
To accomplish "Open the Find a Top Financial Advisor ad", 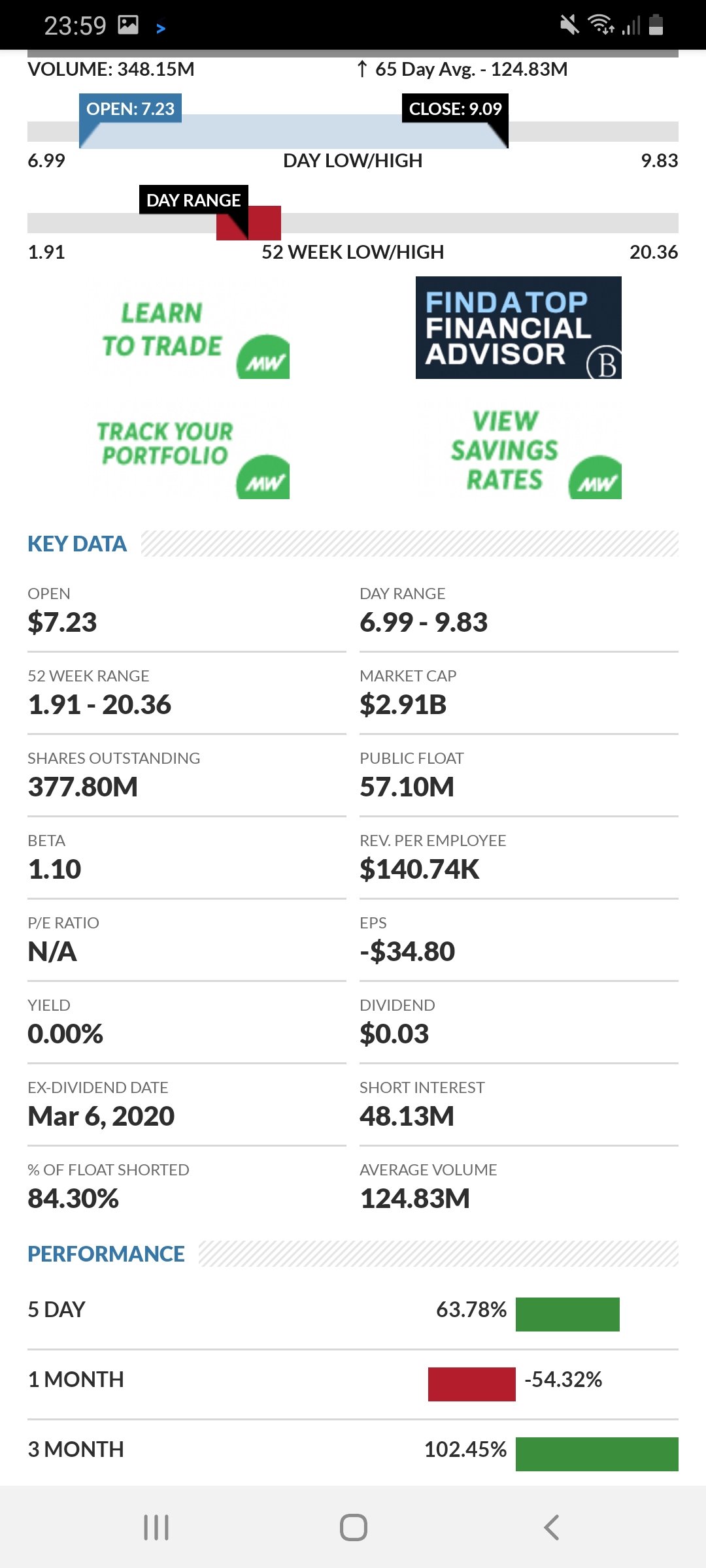I will pyautogui.click(x=518, y=328).
